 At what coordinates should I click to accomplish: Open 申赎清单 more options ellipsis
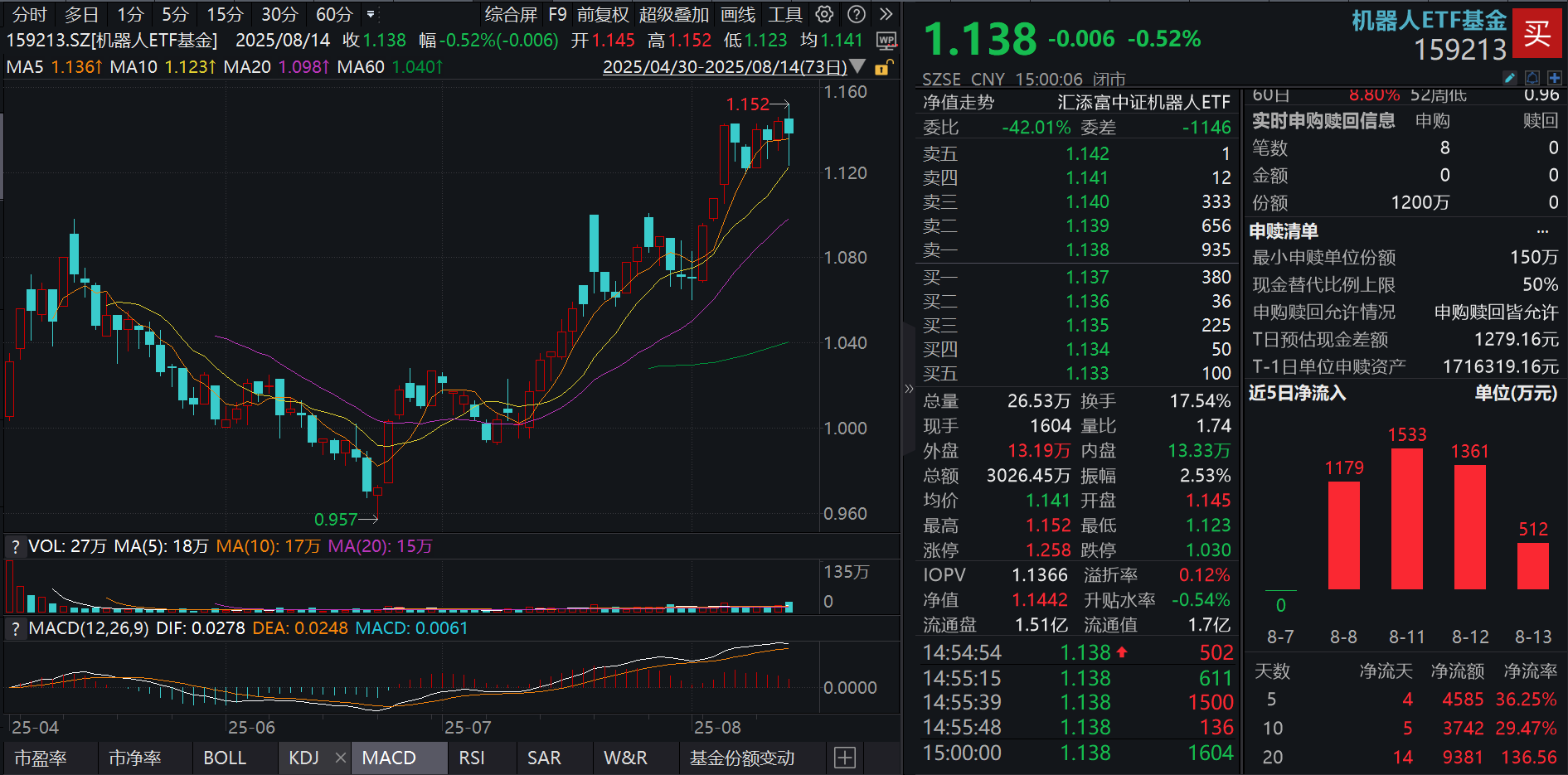(1542, 231)
